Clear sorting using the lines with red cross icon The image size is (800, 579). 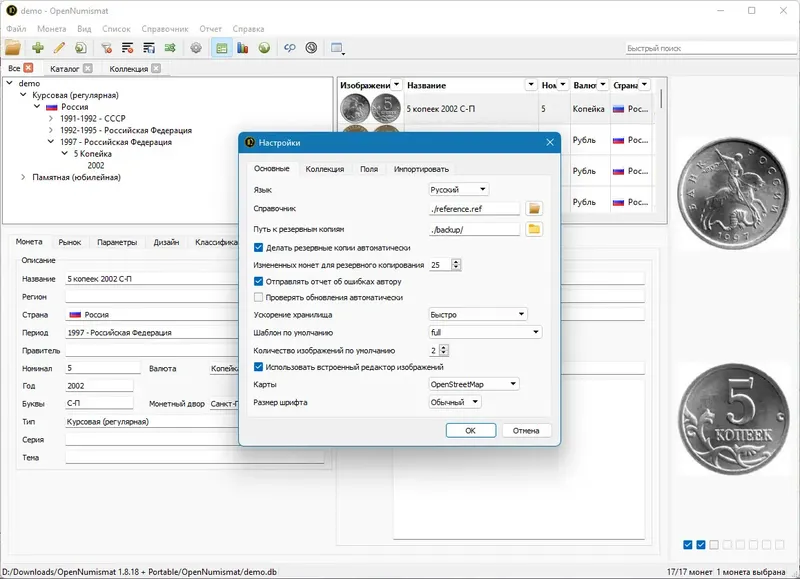[x=128, y=48]
